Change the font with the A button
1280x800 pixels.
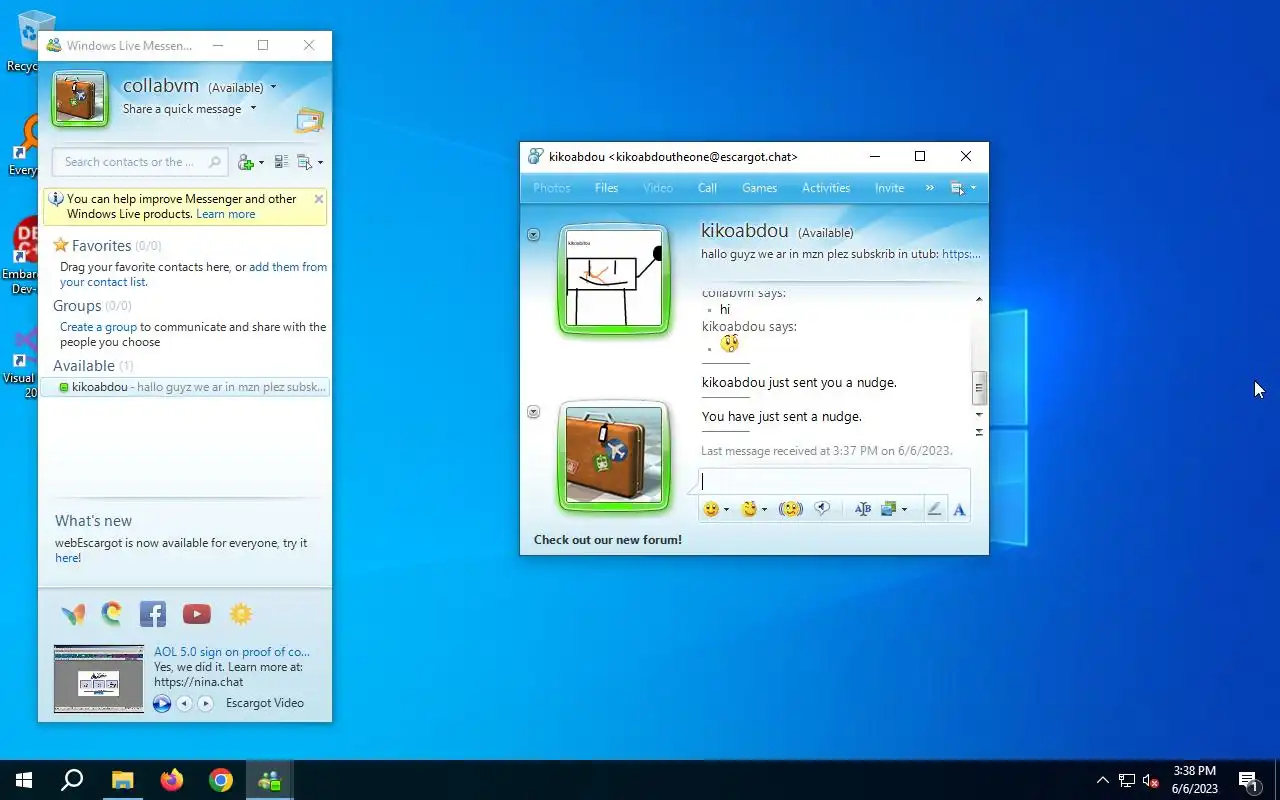pos(959,509)
